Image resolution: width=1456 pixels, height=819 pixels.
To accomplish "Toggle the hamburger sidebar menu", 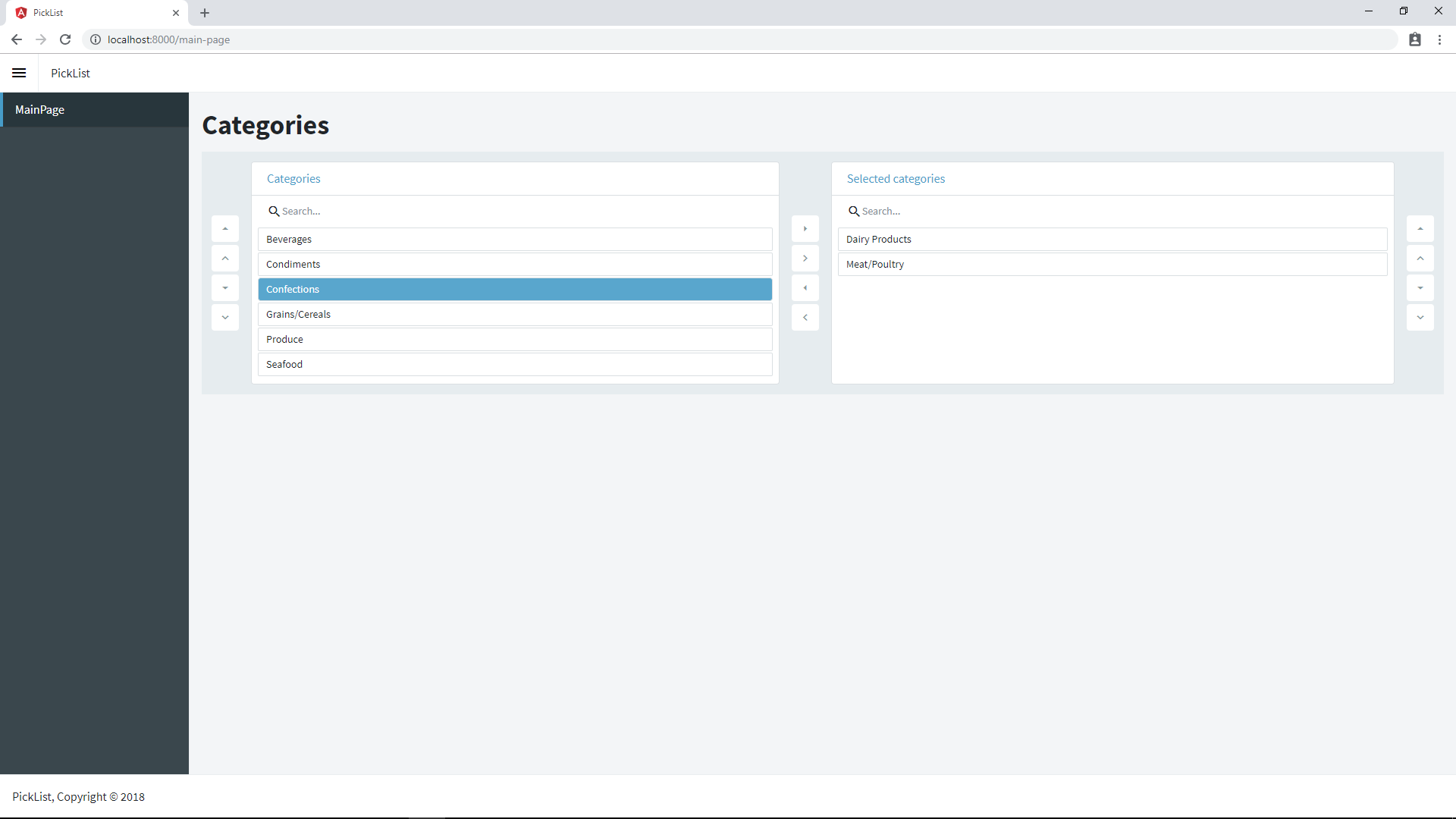I will [x=19, y=73].
